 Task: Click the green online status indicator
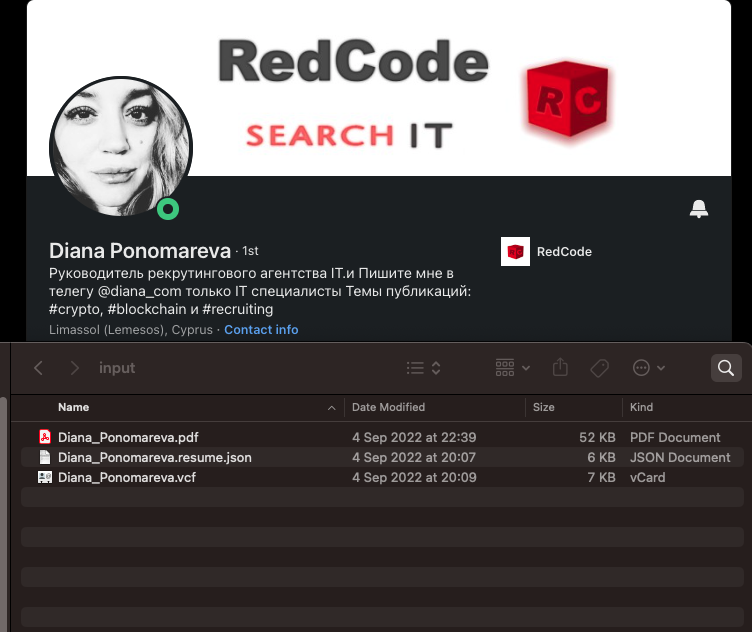[x=168, y=209]
